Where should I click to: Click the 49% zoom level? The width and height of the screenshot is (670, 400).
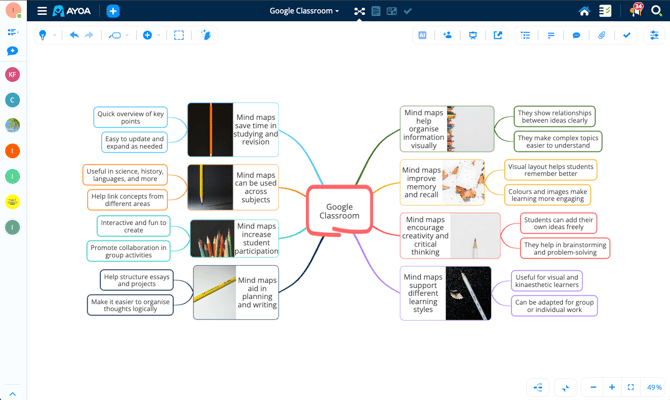tap(654, 387)
